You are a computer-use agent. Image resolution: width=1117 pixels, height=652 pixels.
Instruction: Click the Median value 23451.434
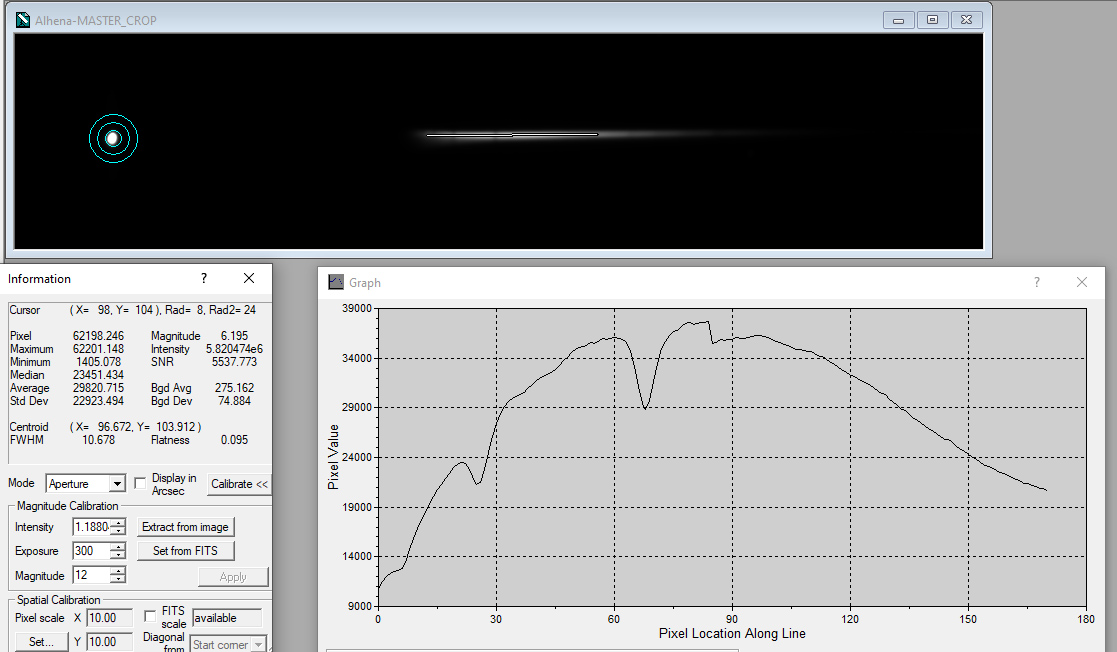(98, 375)
